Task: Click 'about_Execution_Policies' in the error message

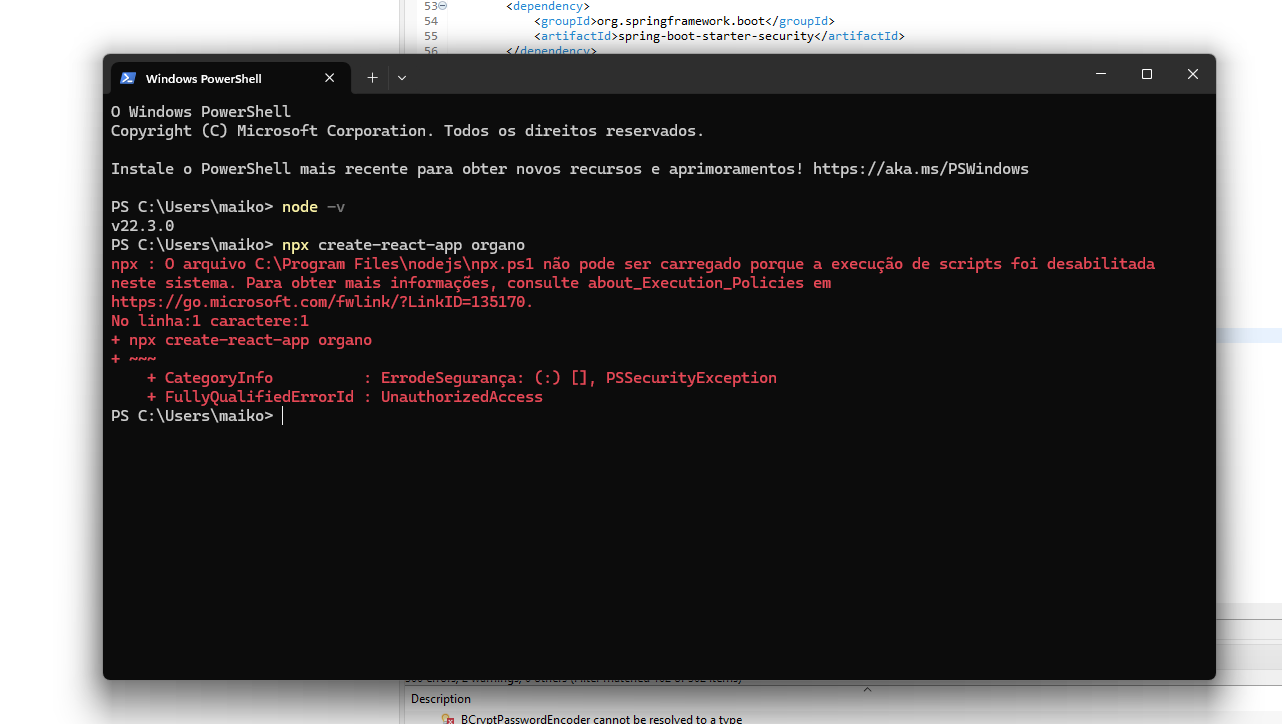Action: point(696,283)
